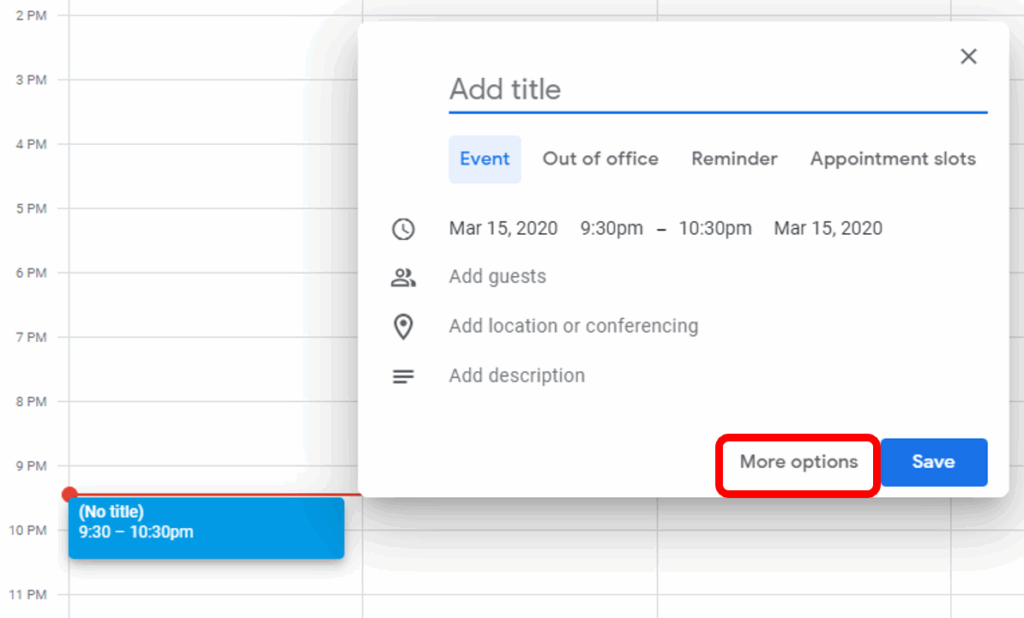Switch to Out of office tab

[x=600, y=159]
